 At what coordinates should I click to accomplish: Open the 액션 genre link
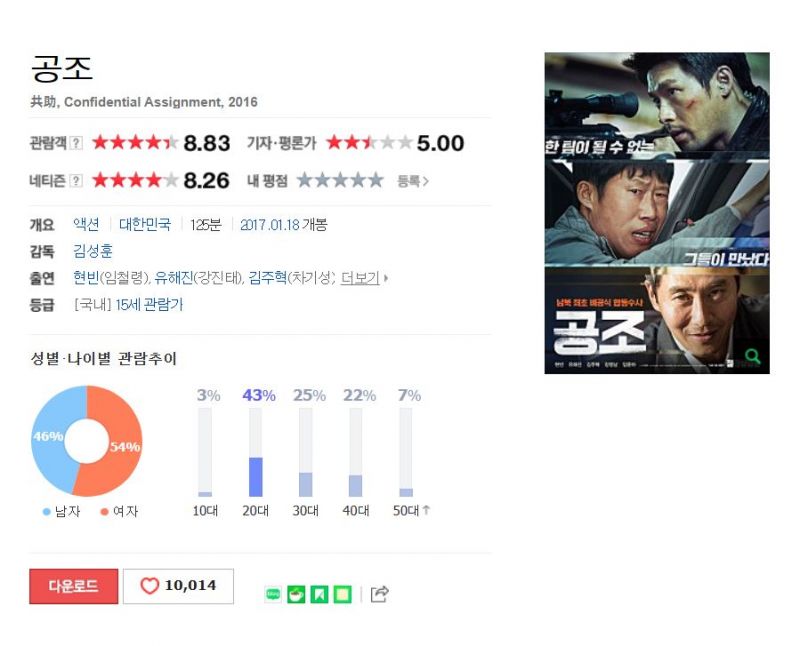(86, 224)
